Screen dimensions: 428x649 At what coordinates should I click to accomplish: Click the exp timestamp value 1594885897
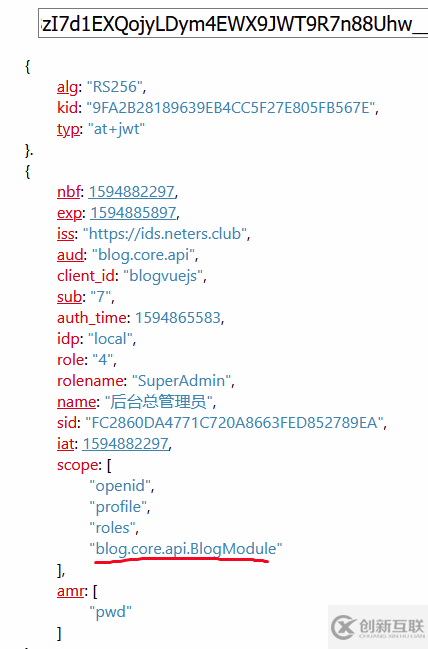[x=134, y=212]
